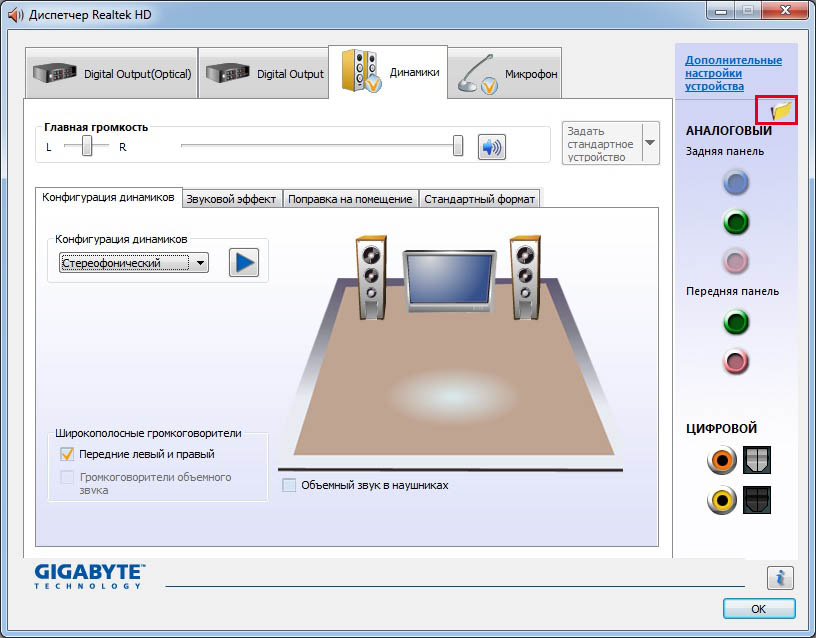Click the orange digital coaxial output icon

tap(722, 460)
